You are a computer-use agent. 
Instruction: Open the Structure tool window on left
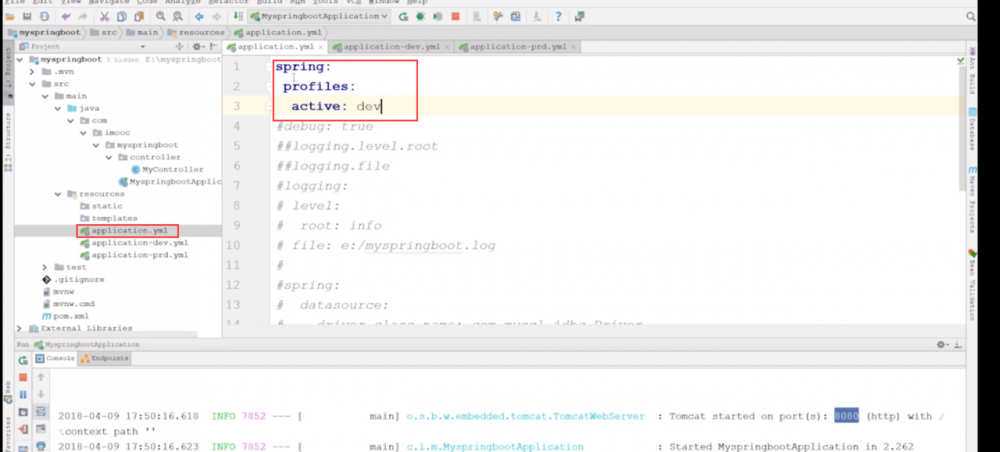[8, 143]
